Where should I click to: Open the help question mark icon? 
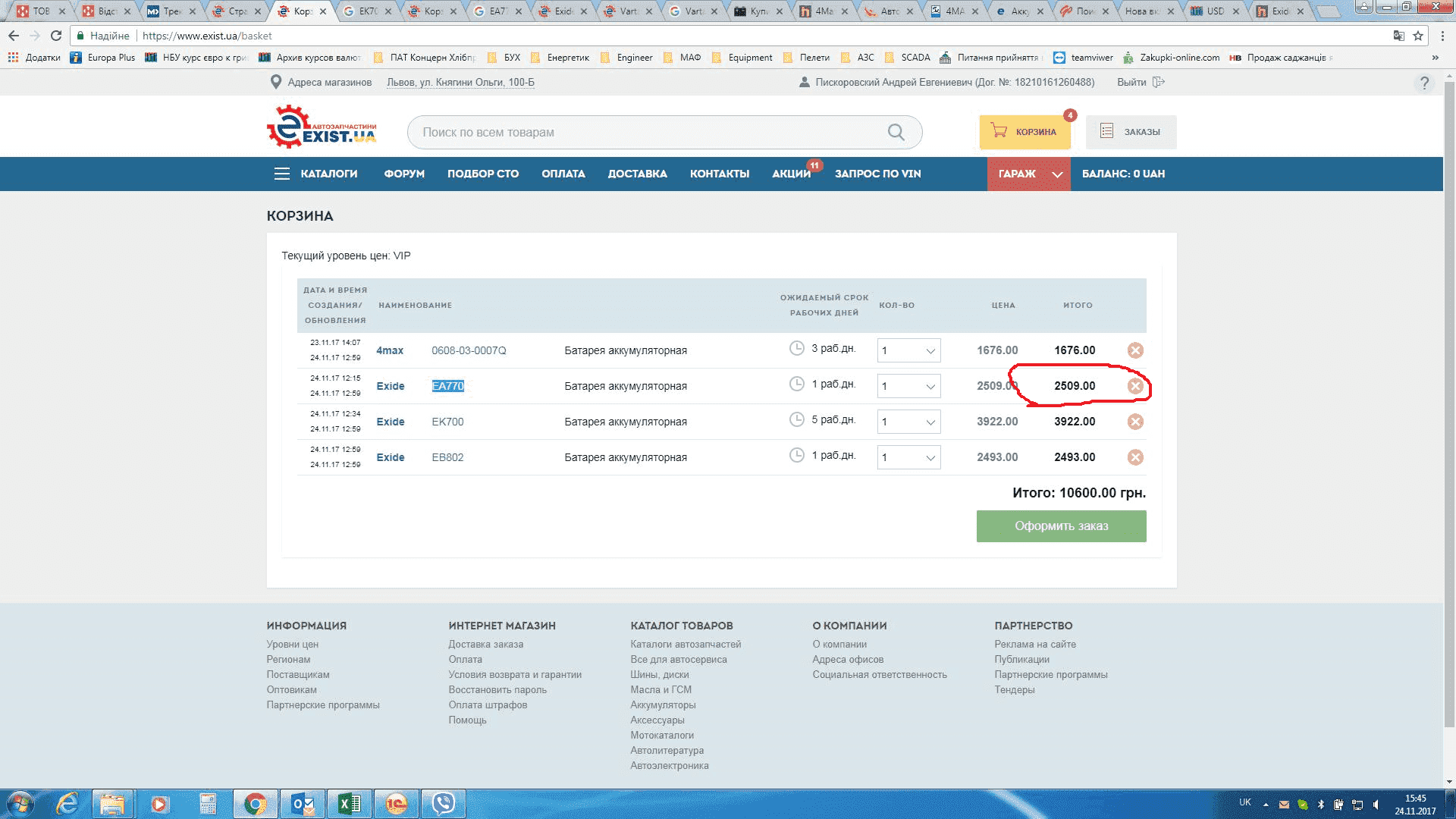click(x=1424, y=83)
